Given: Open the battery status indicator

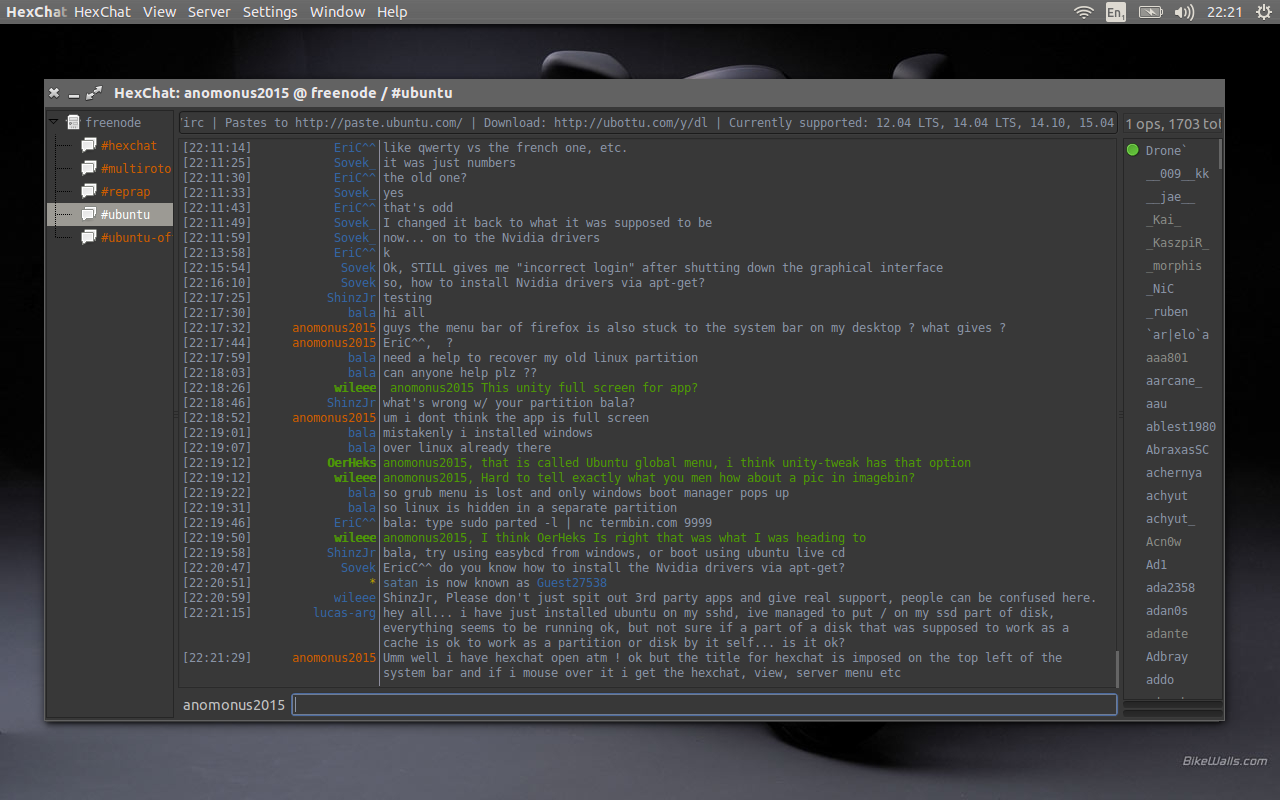Looking at the screenshot, I should pos(1150,12).
